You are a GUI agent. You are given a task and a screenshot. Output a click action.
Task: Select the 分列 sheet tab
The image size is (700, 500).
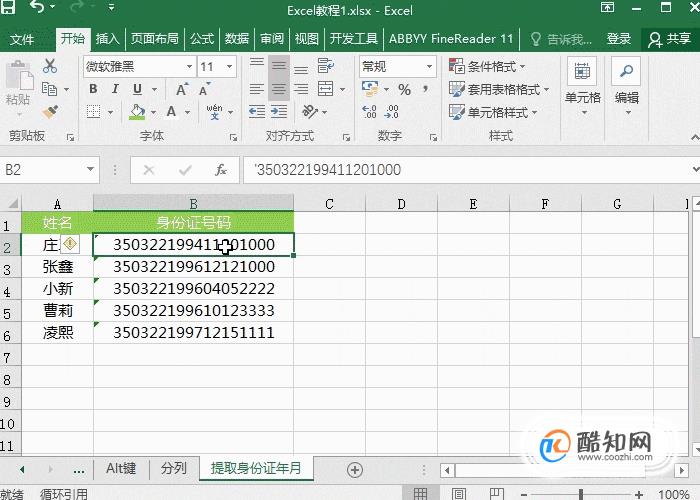coord(174,468)
